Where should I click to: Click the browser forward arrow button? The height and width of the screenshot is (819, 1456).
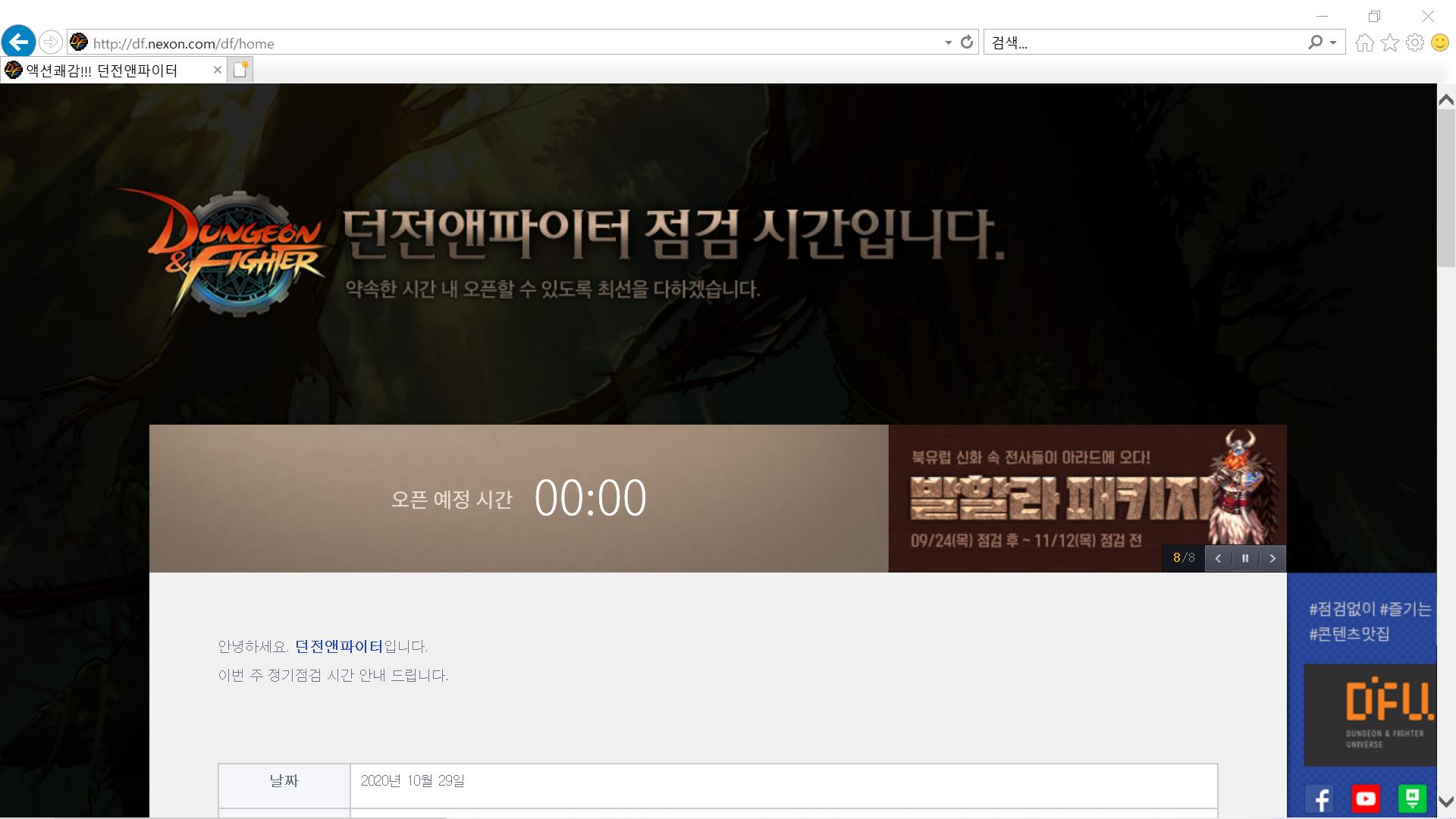pyautogui.click(x=51, y=42)
